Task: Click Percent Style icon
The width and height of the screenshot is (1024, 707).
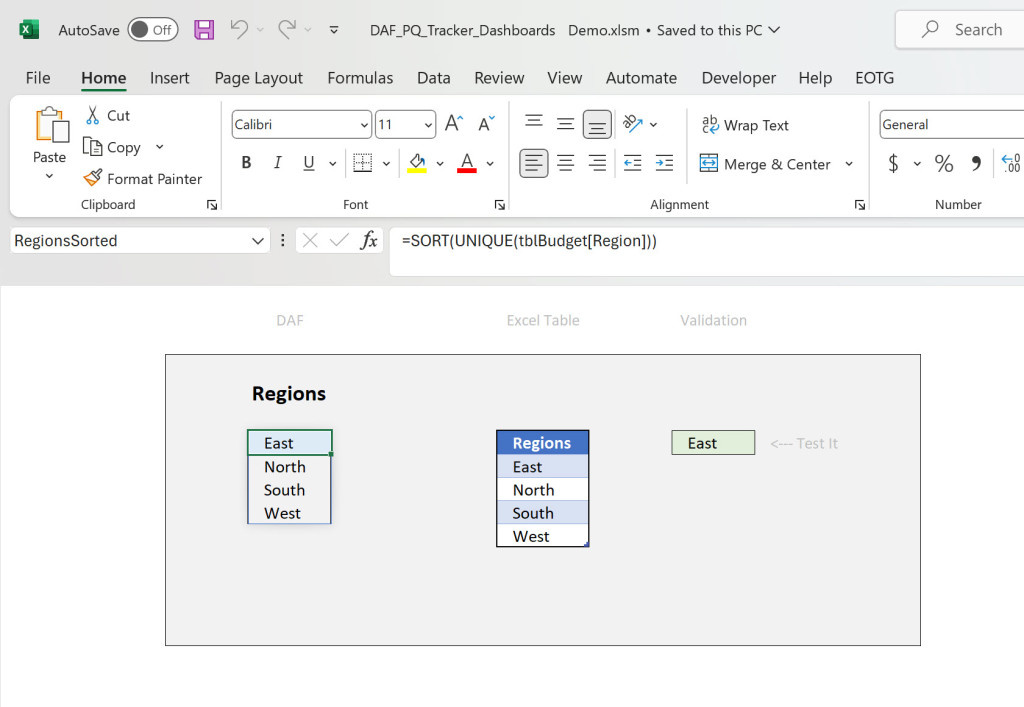Action: pos(944,163)
